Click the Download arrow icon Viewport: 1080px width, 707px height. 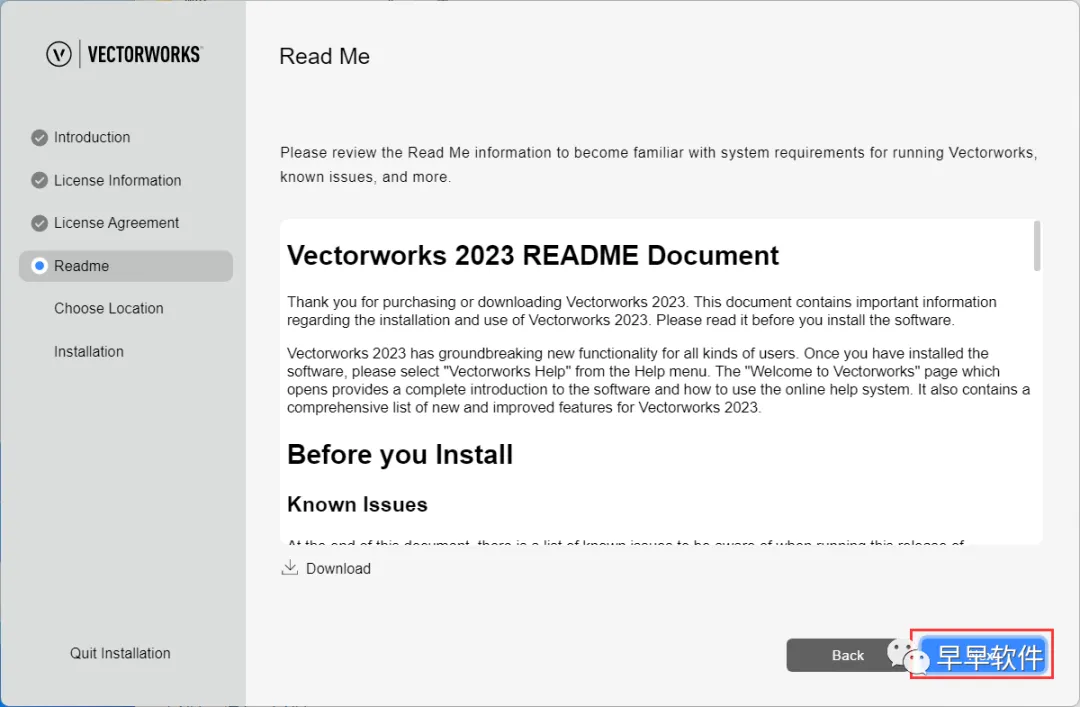tap(289, 568)
